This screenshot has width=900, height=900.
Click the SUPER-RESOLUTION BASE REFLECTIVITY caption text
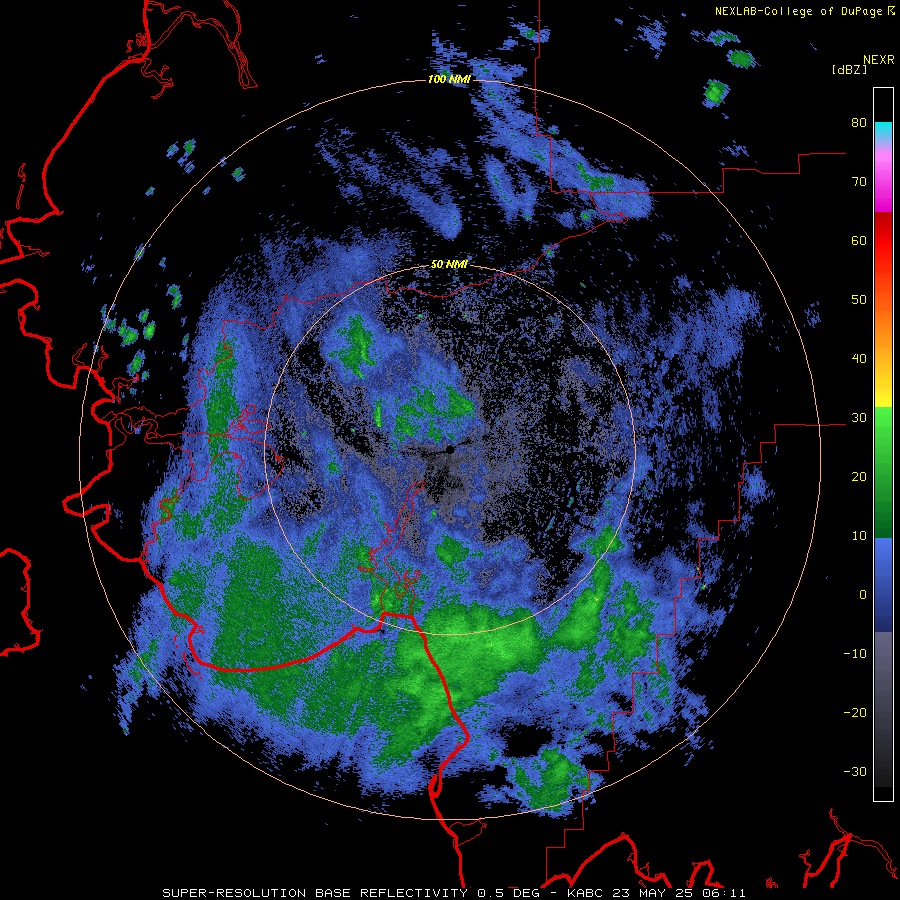click(x=315, y=893)
